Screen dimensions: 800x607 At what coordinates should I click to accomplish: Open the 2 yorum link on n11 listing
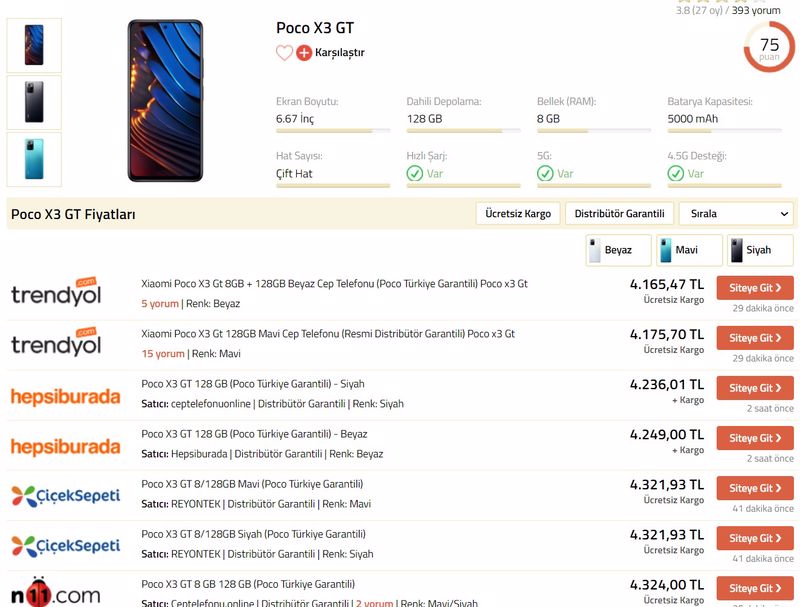point(374,603)
